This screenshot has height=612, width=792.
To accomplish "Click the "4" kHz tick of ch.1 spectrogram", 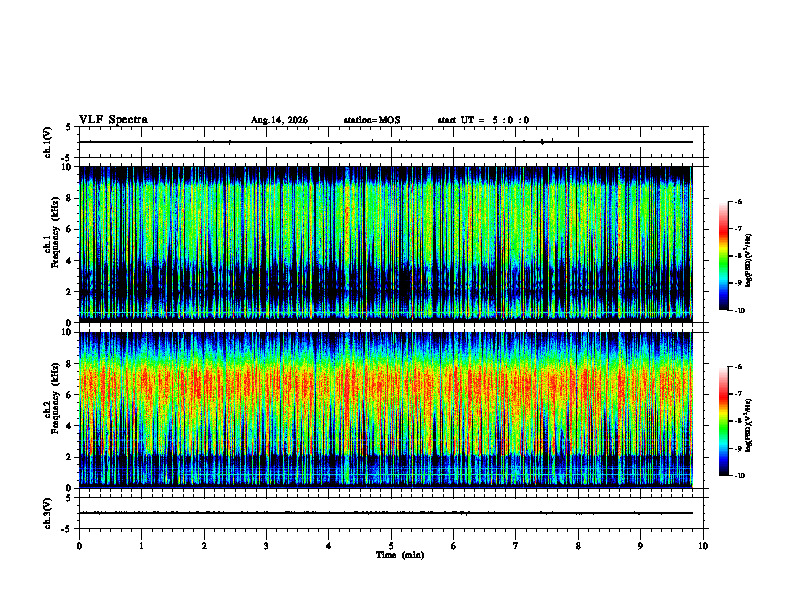I will point(71,261).
